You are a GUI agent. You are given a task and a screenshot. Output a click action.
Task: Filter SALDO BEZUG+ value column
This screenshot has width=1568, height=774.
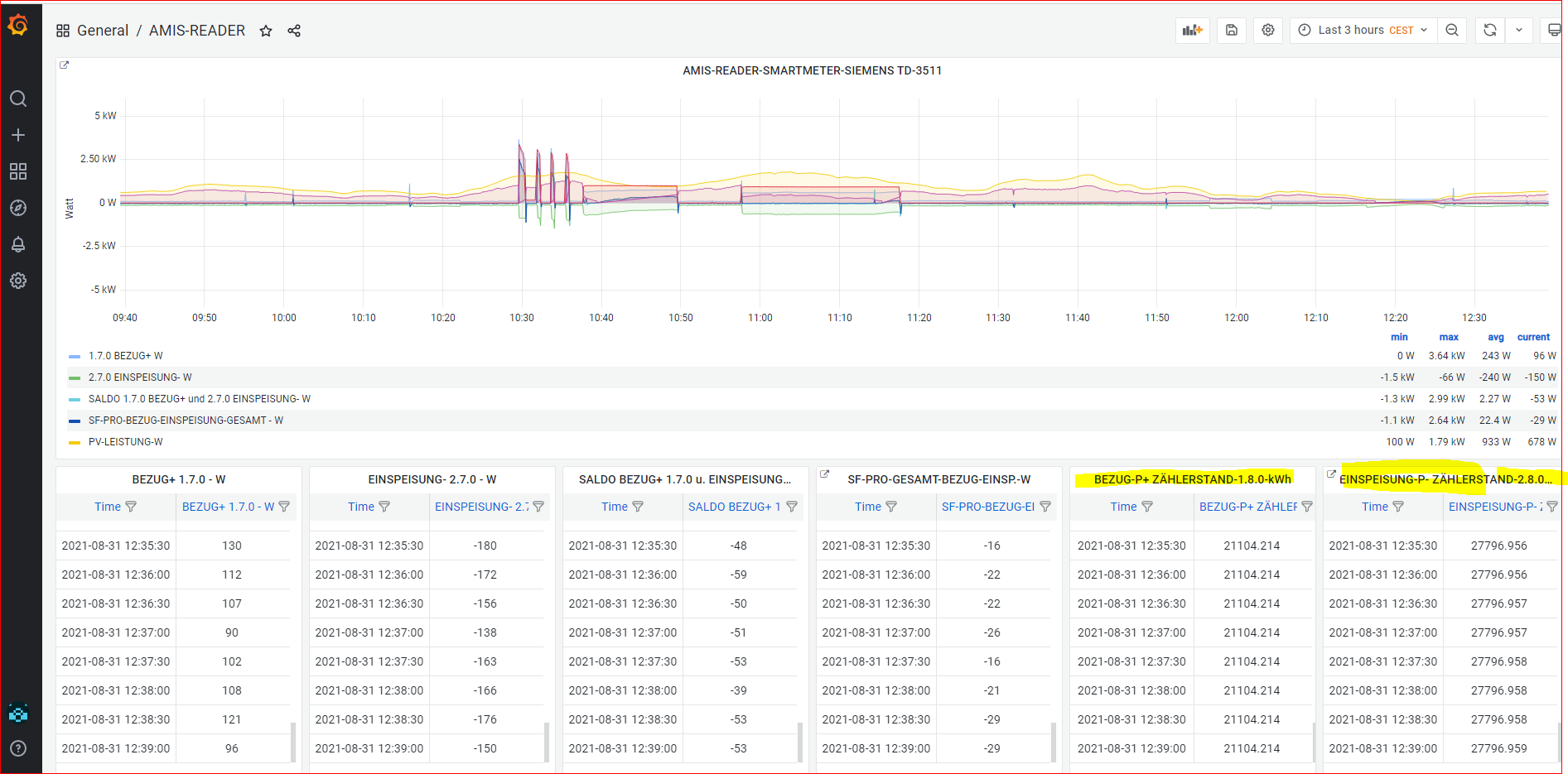792,507
